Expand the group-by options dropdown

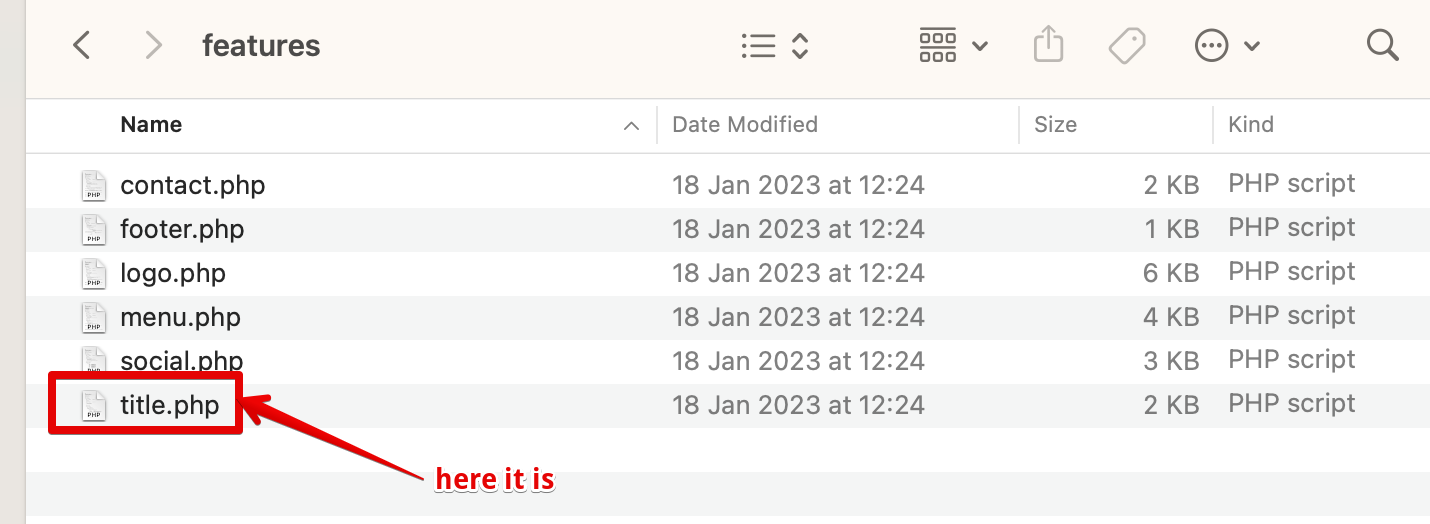(x=953, y=45)
